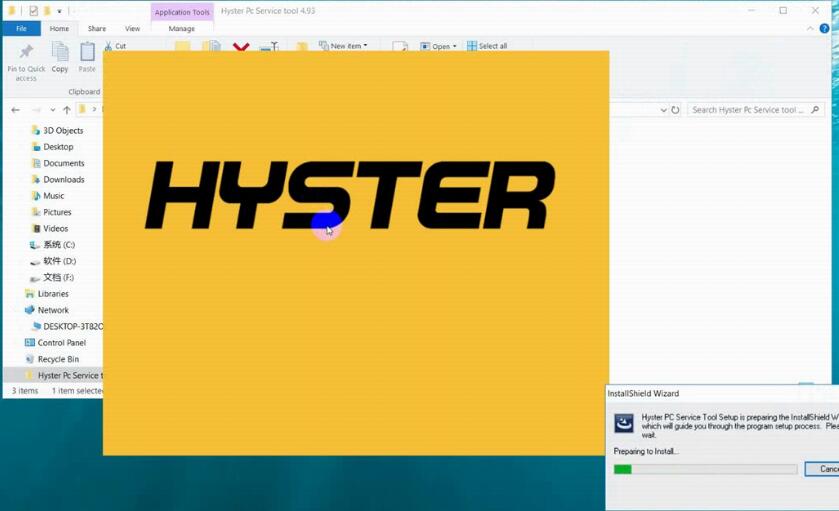Image resolution: width=839 pixels, height=511 pixels.
Task: Expand the address bar history dropdown
Action: tap(663, 110)
